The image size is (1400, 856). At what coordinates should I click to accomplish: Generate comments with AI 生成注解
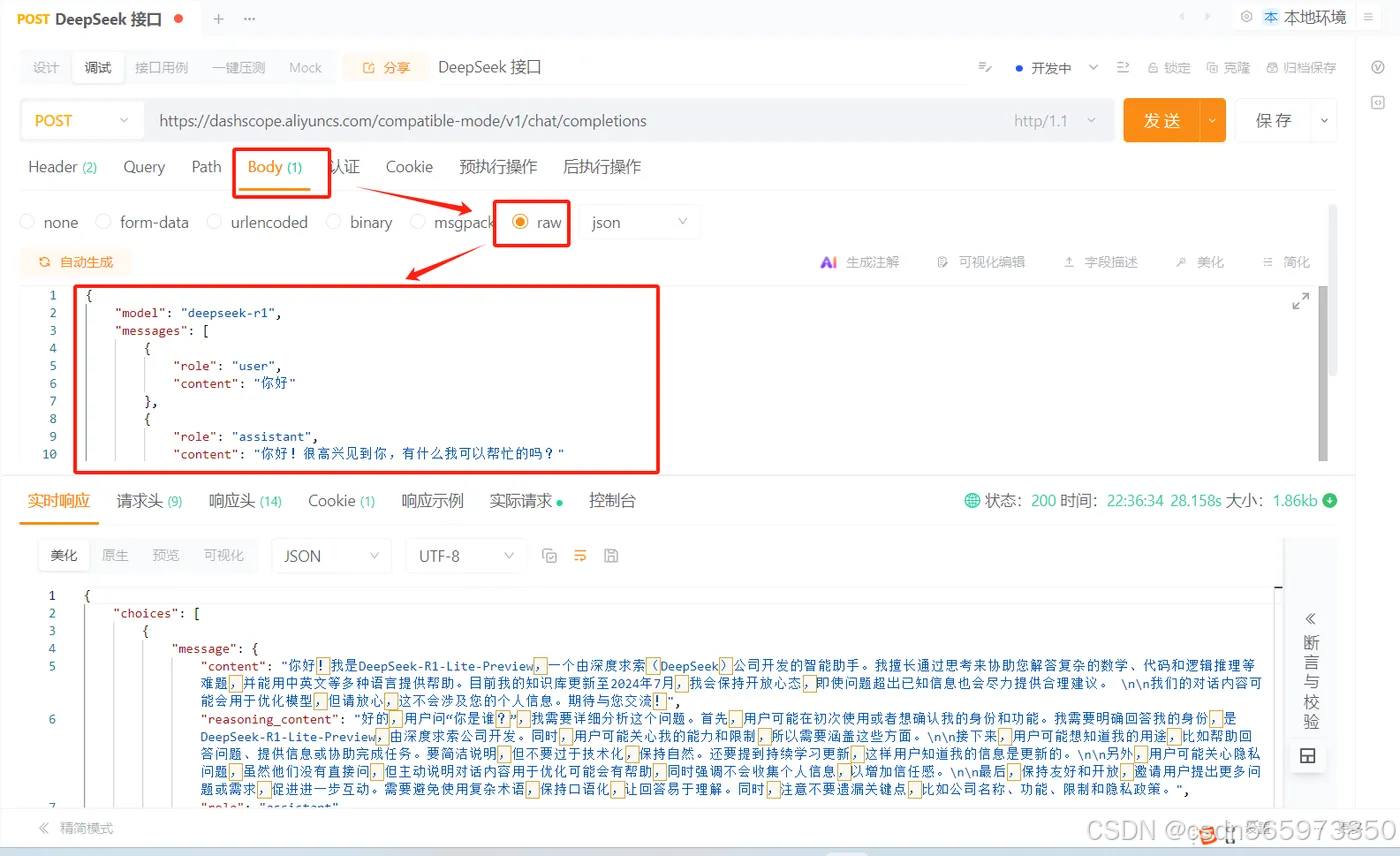pos(859,262)
